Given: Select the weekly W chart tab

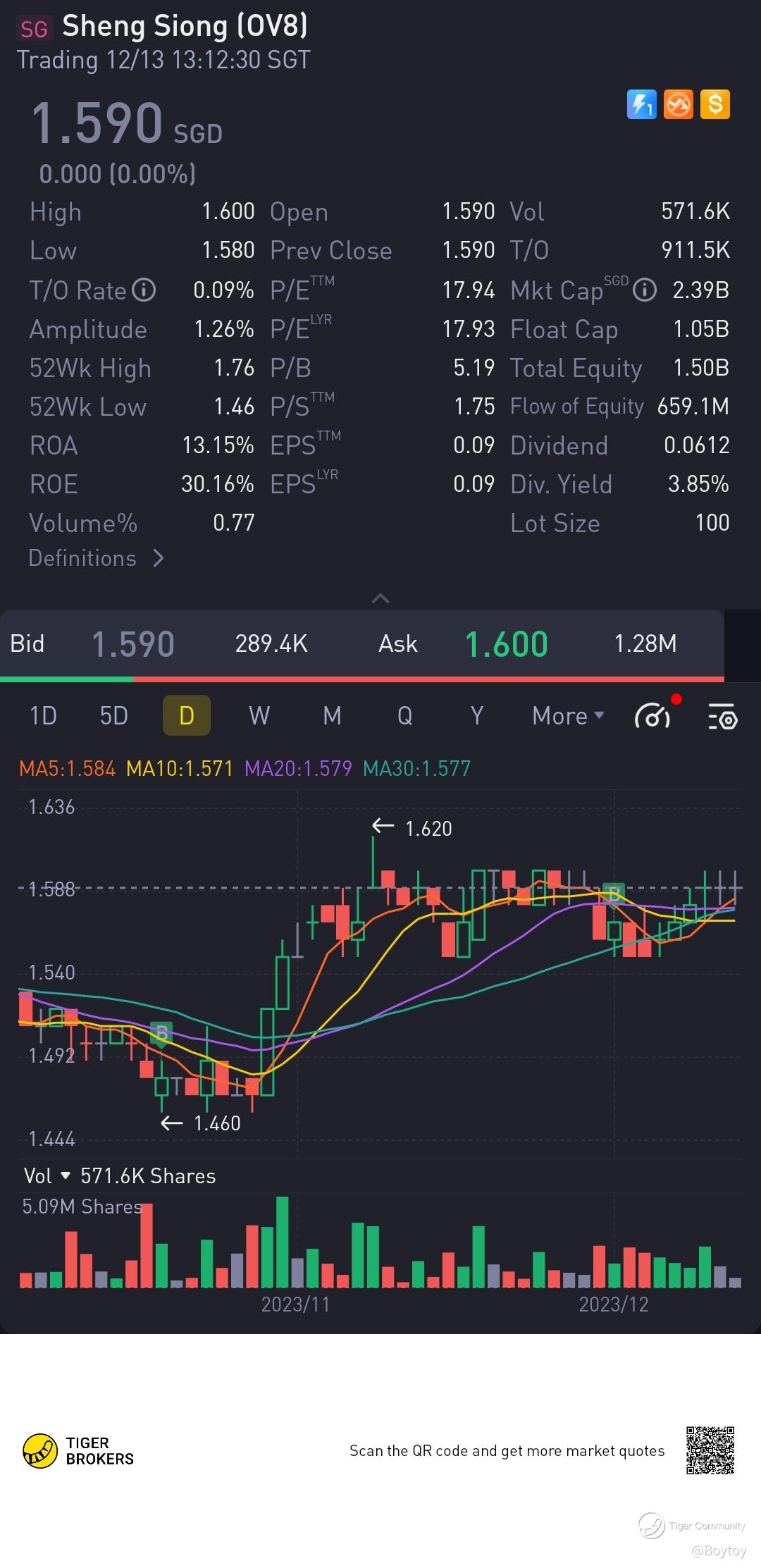Looking at the screenshot, I should click(x=259, y=715).
